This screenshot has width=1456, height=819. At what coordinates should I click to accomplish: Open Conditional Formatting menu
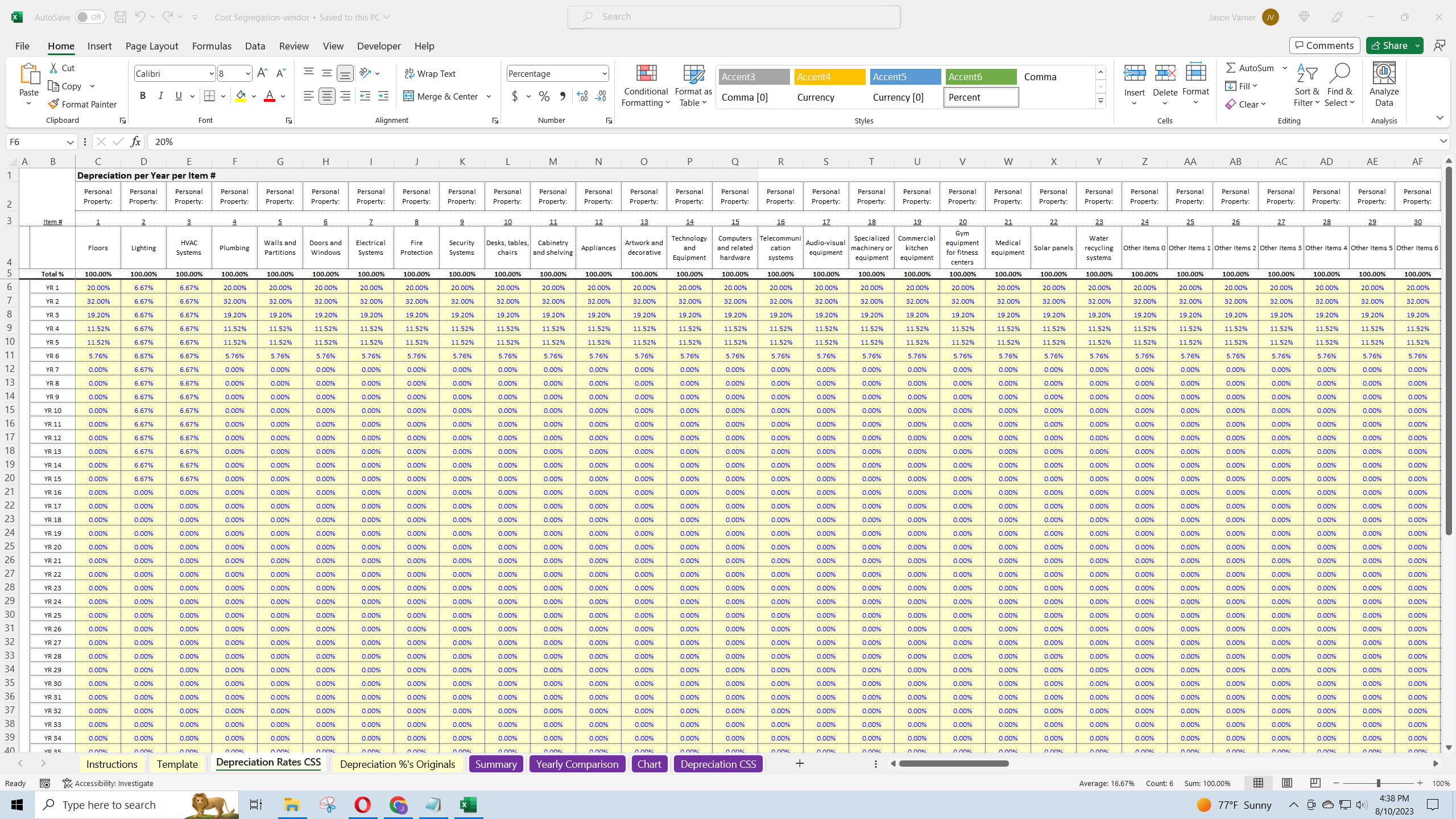pyautogui.click(x=646, y=86)
